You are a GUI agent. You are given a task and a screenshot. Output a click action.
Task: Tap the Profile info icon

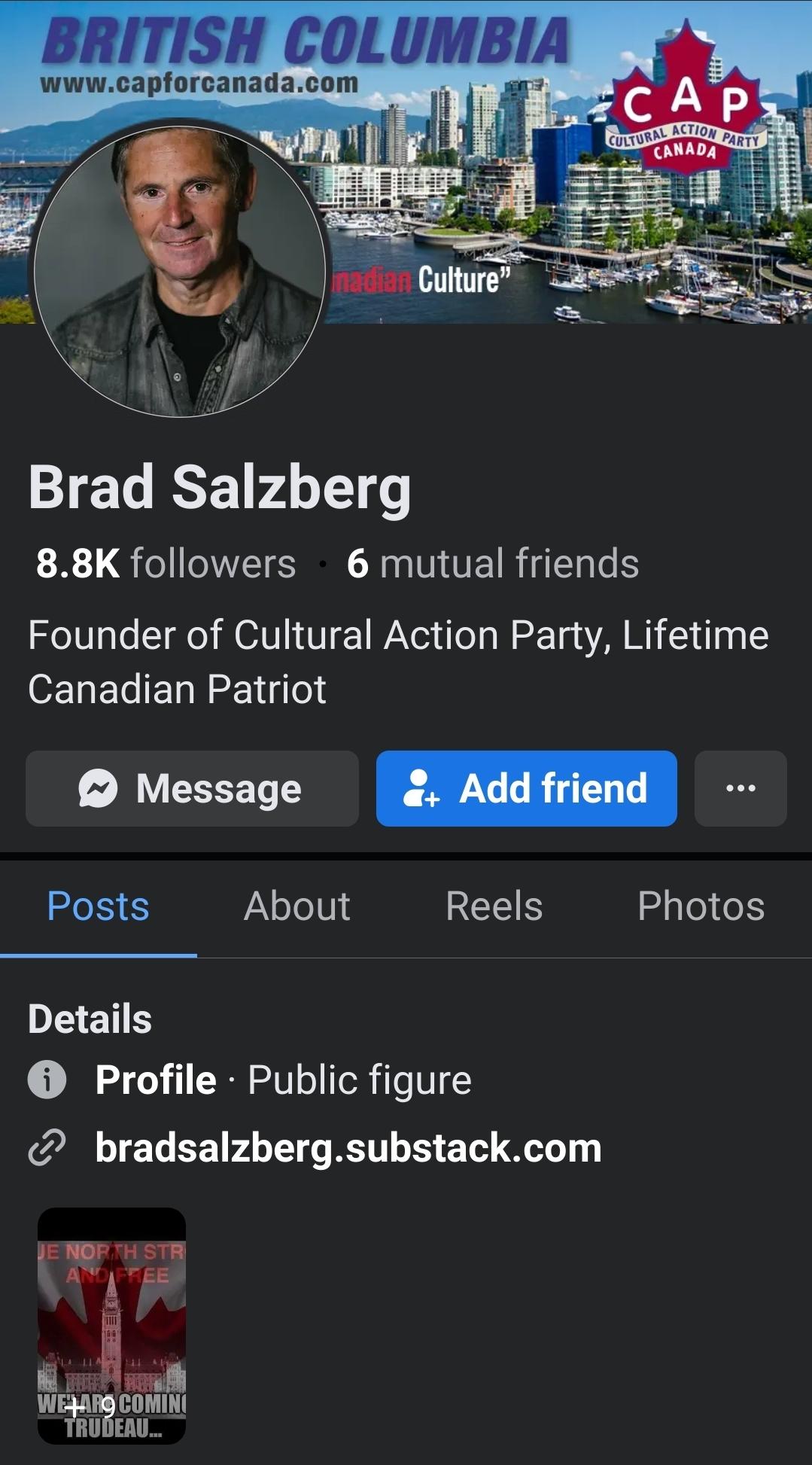(x=47, y=1080)
